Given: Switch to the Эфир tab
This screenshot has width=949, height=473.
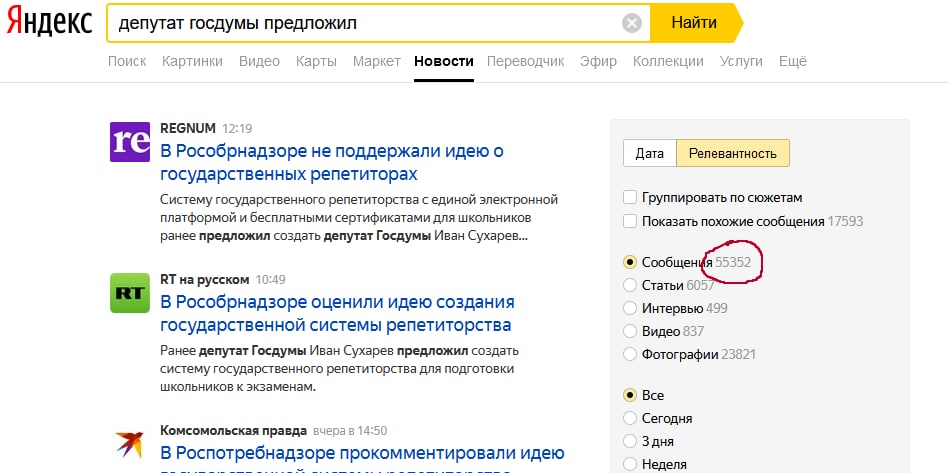Looking at the screenshot, I should coord(599,61).
